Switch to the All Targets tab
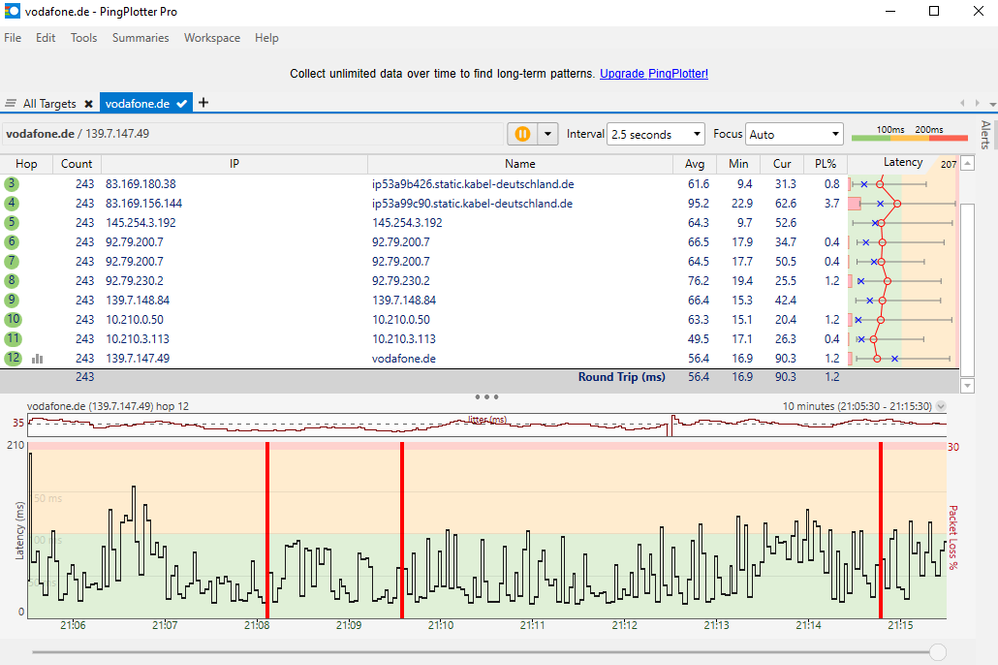Screen dimensions: 998x665 tap(49, 104)
